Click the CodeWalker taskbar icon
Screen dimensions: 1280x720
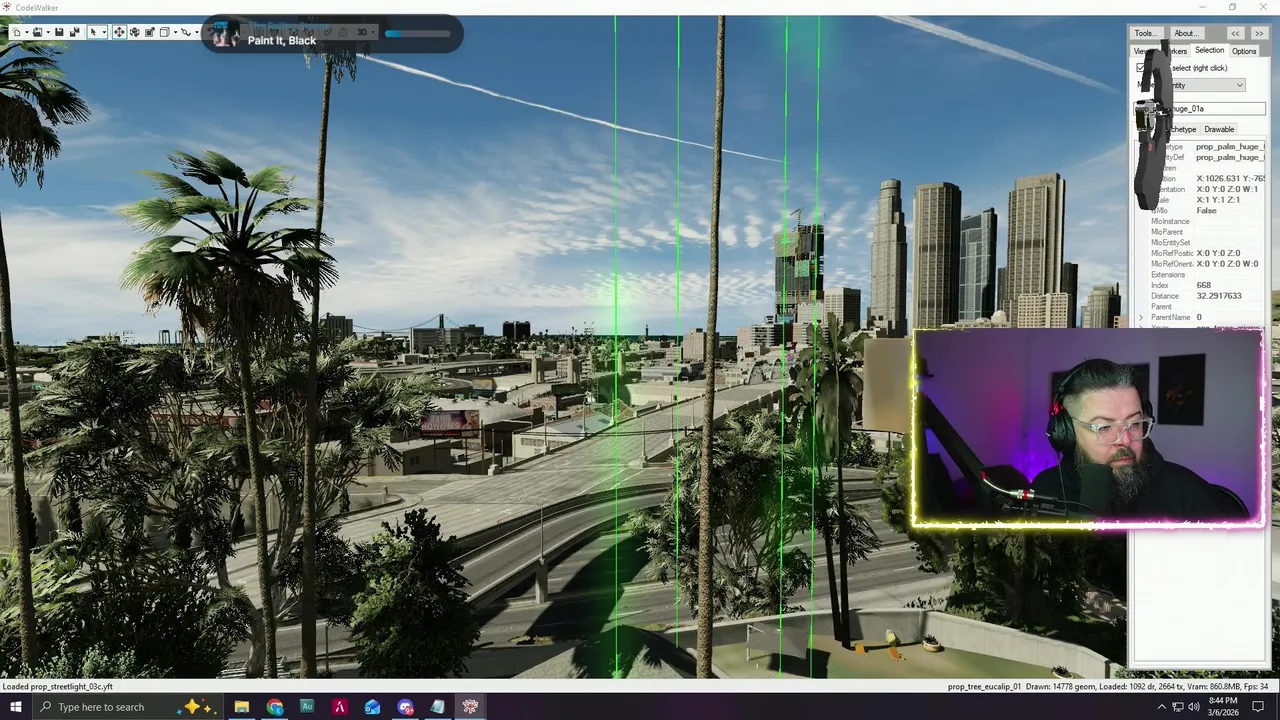point(470,707)
